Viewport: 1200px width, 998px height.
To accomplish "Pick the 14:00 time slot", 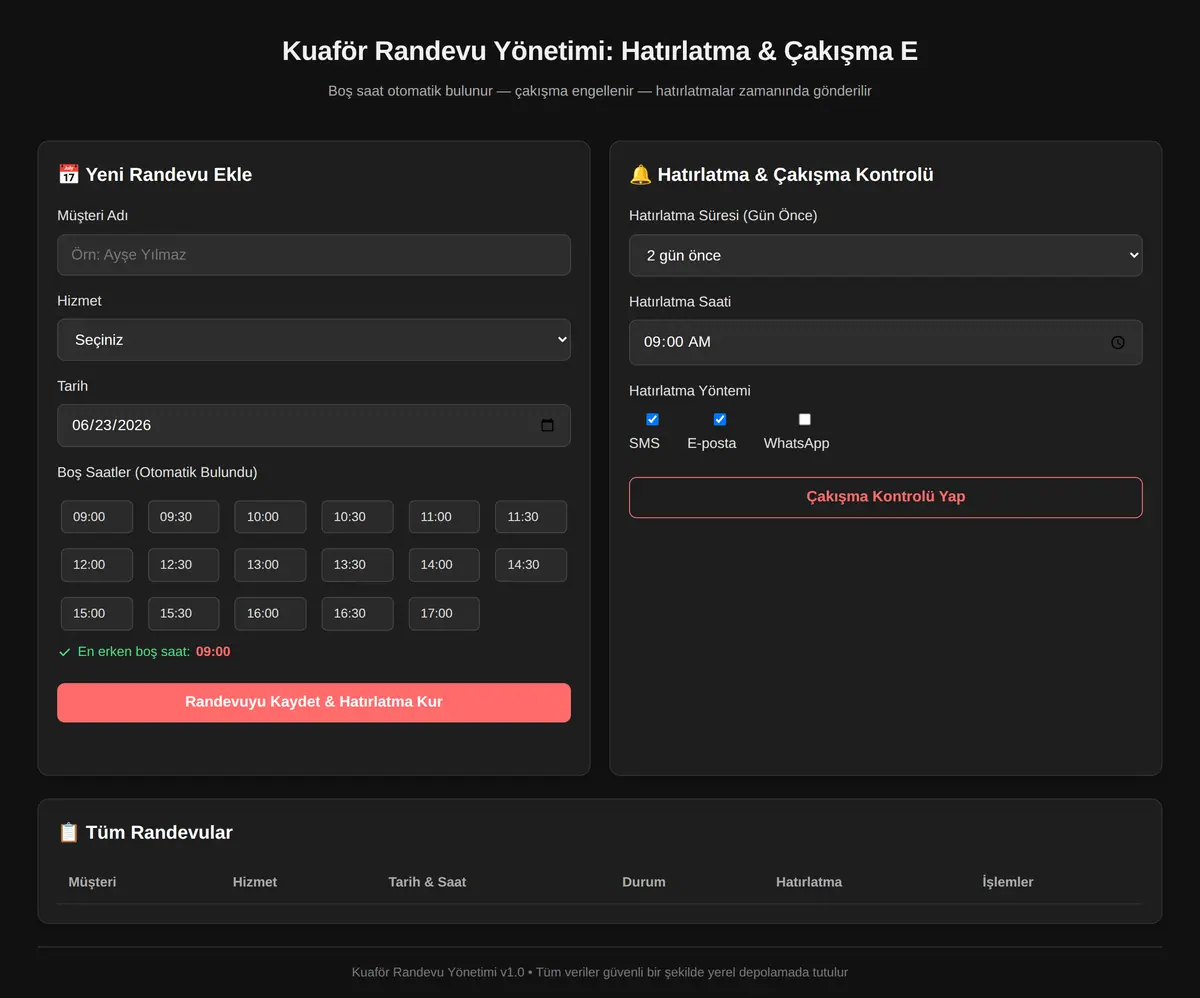I will tap(444, 565).
